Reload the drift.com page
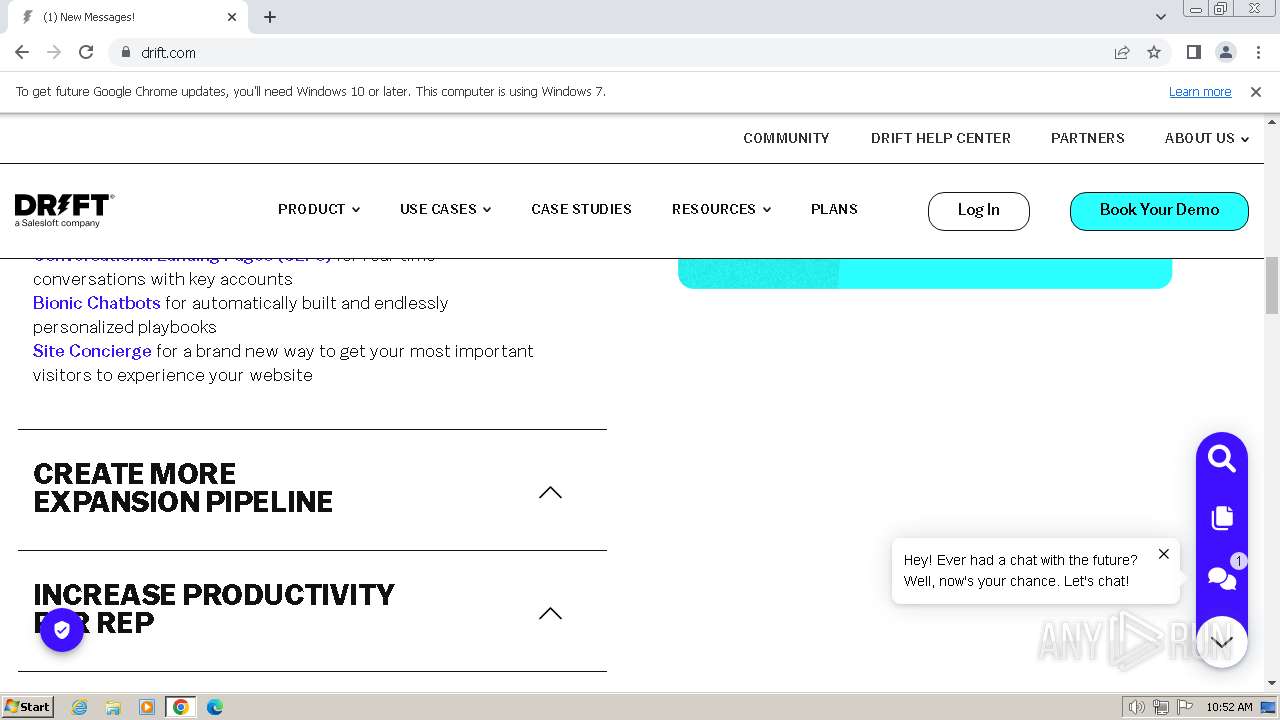Screen dimensions: 1280x720 (x=86, y=52)
